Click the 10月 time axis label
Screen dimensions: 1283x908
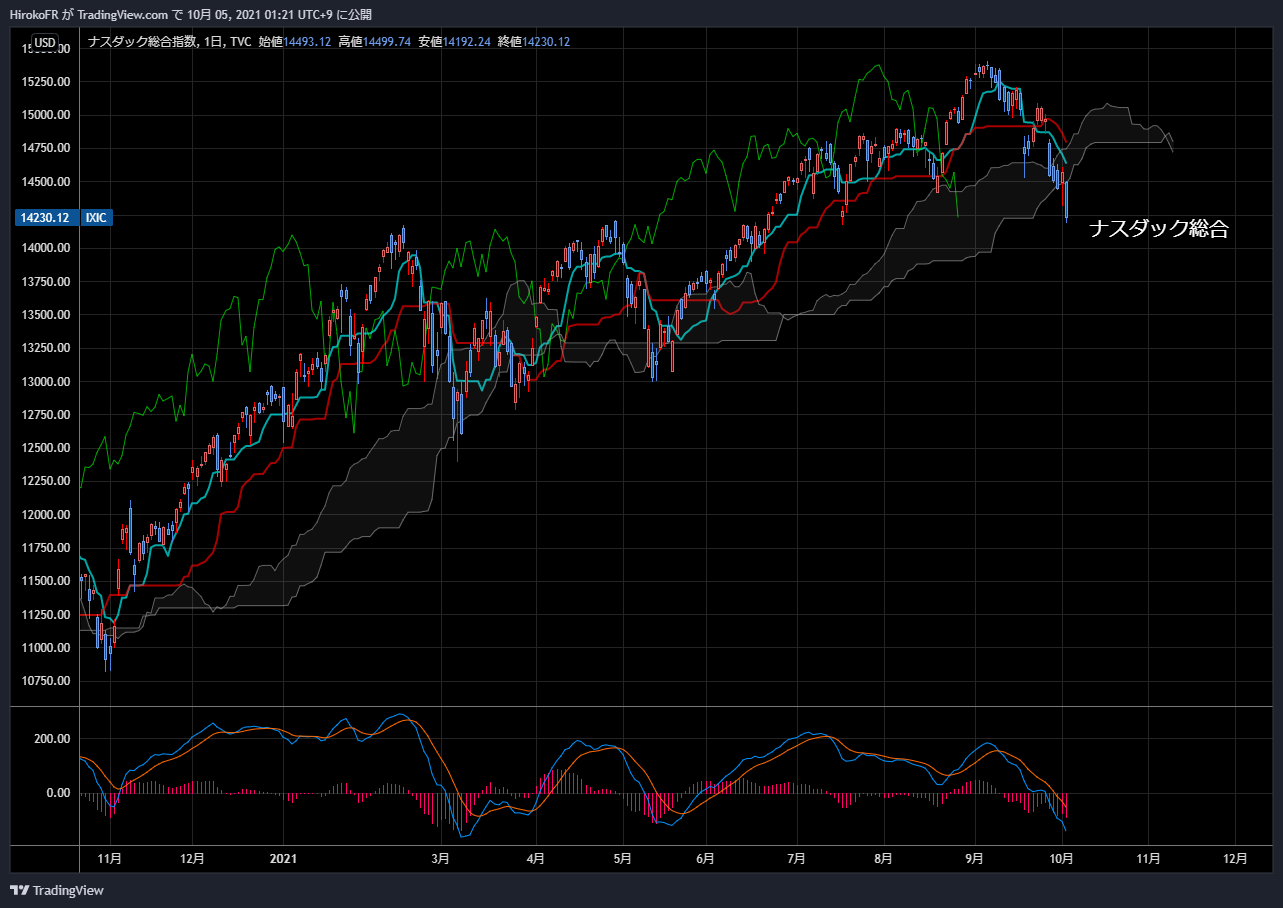coord(1062,858)
